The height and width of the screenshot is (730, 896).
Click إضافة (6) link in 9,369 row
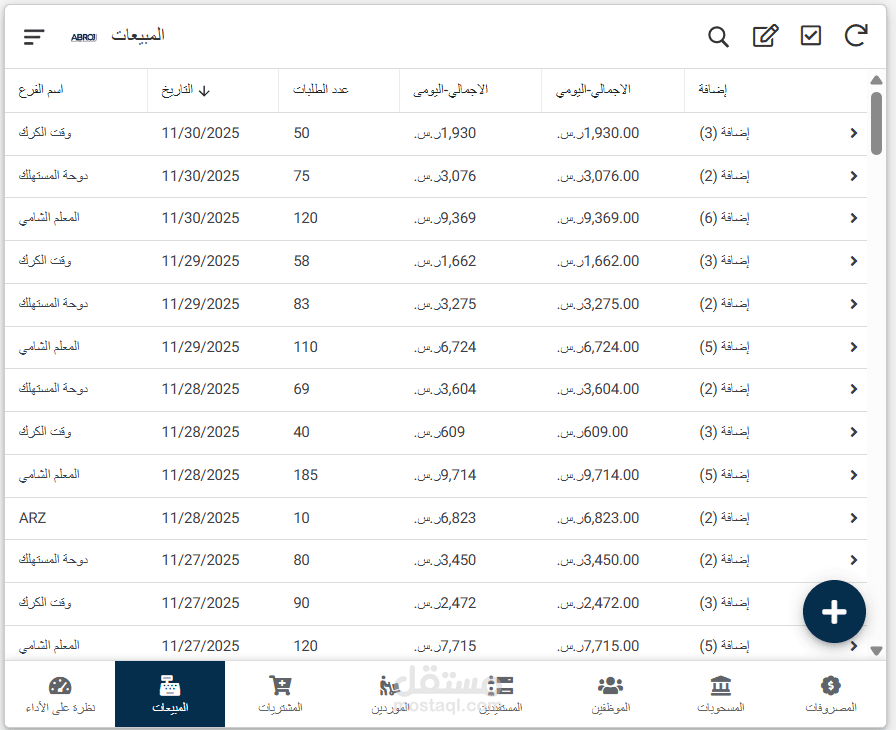click(724, 218)
